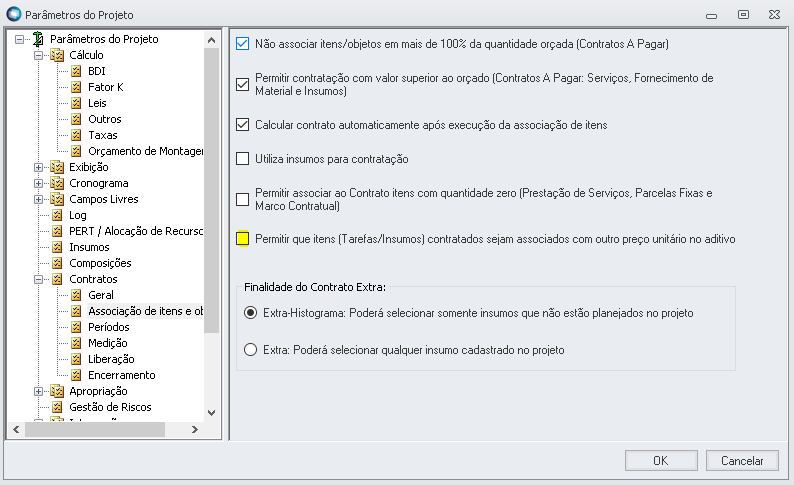Enable 'Utiliza insumos para contratação' checkbox
Image resolution: width=794 pixels, height=485 pixels.
click(242, 159)
